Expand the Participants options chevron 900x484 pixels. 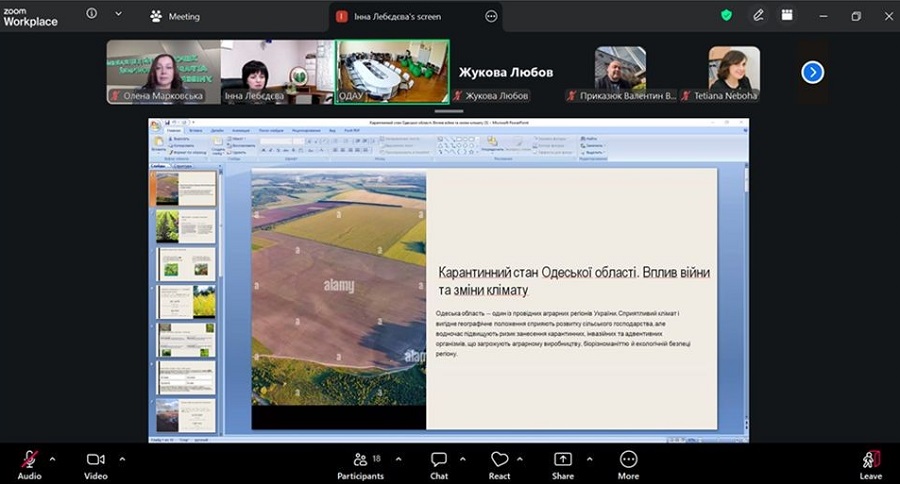point(398,459)
